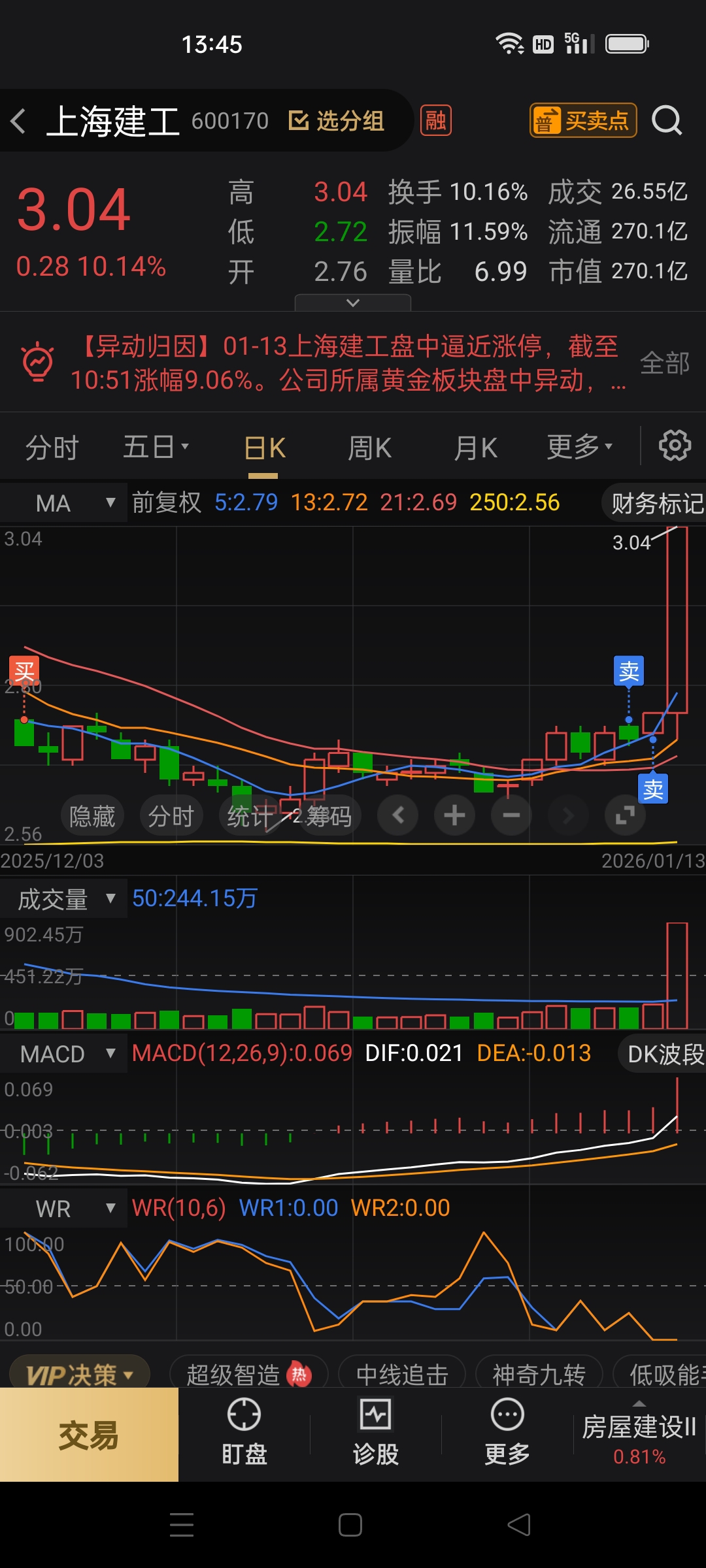Tap the upper 卖 signal marker
The image size is (706, 1568).
click(629, 671)
